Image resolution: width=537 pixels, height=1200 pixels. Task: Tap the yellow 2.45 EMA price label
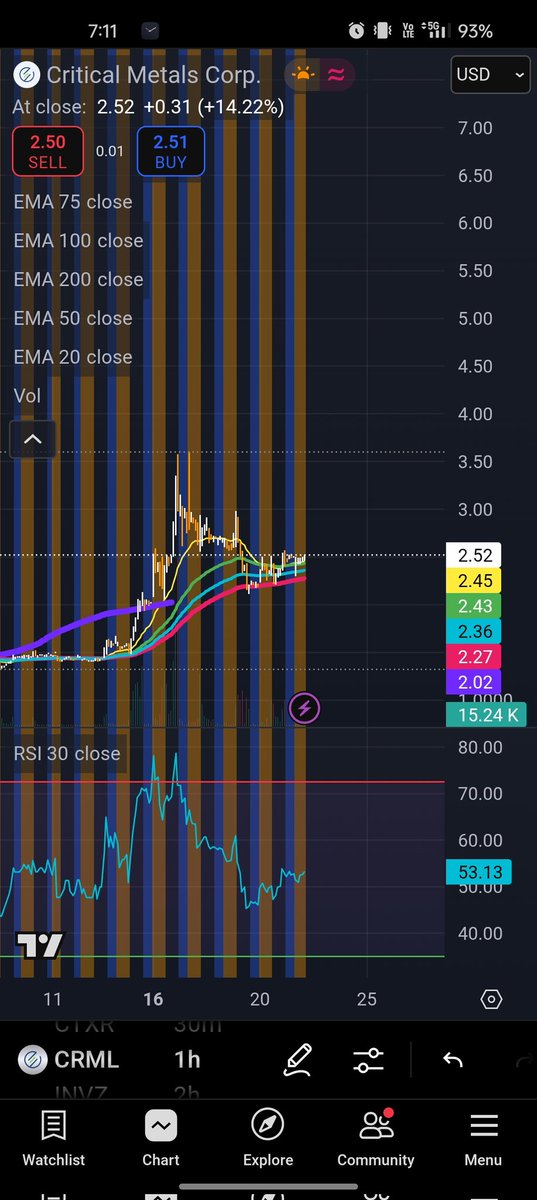tap(474, 581)
